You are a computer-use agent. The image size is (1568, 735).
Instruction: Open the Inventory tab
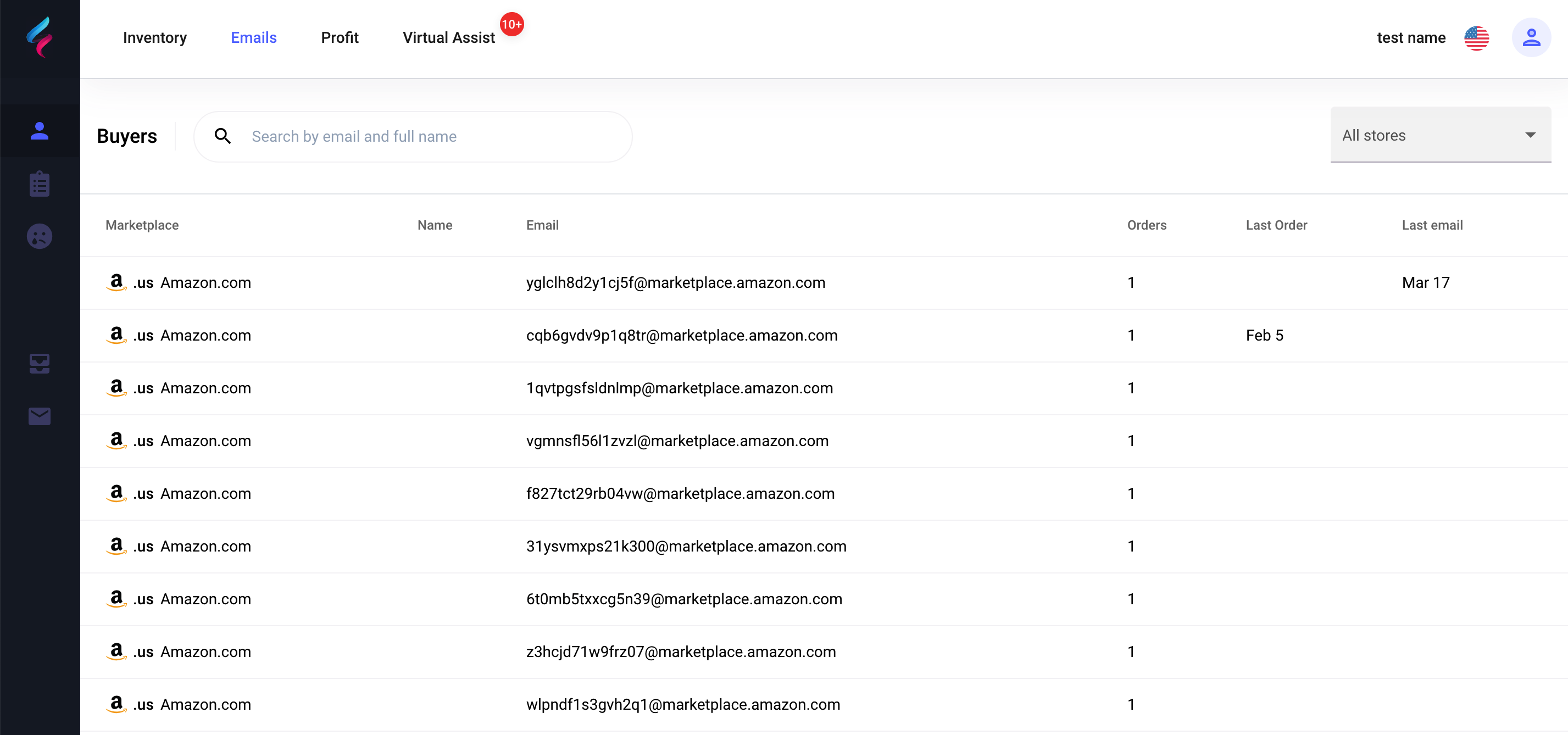(154, 38)
